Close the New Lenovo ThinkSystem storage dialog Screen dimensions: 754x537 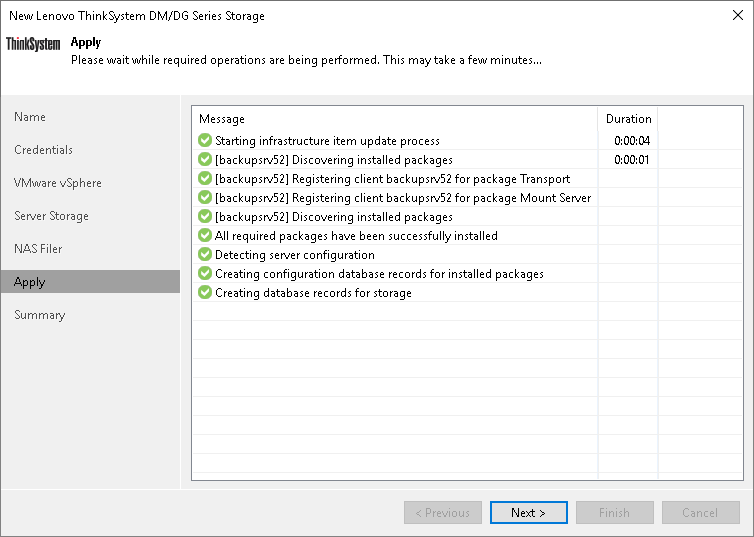tap(738, 15)
